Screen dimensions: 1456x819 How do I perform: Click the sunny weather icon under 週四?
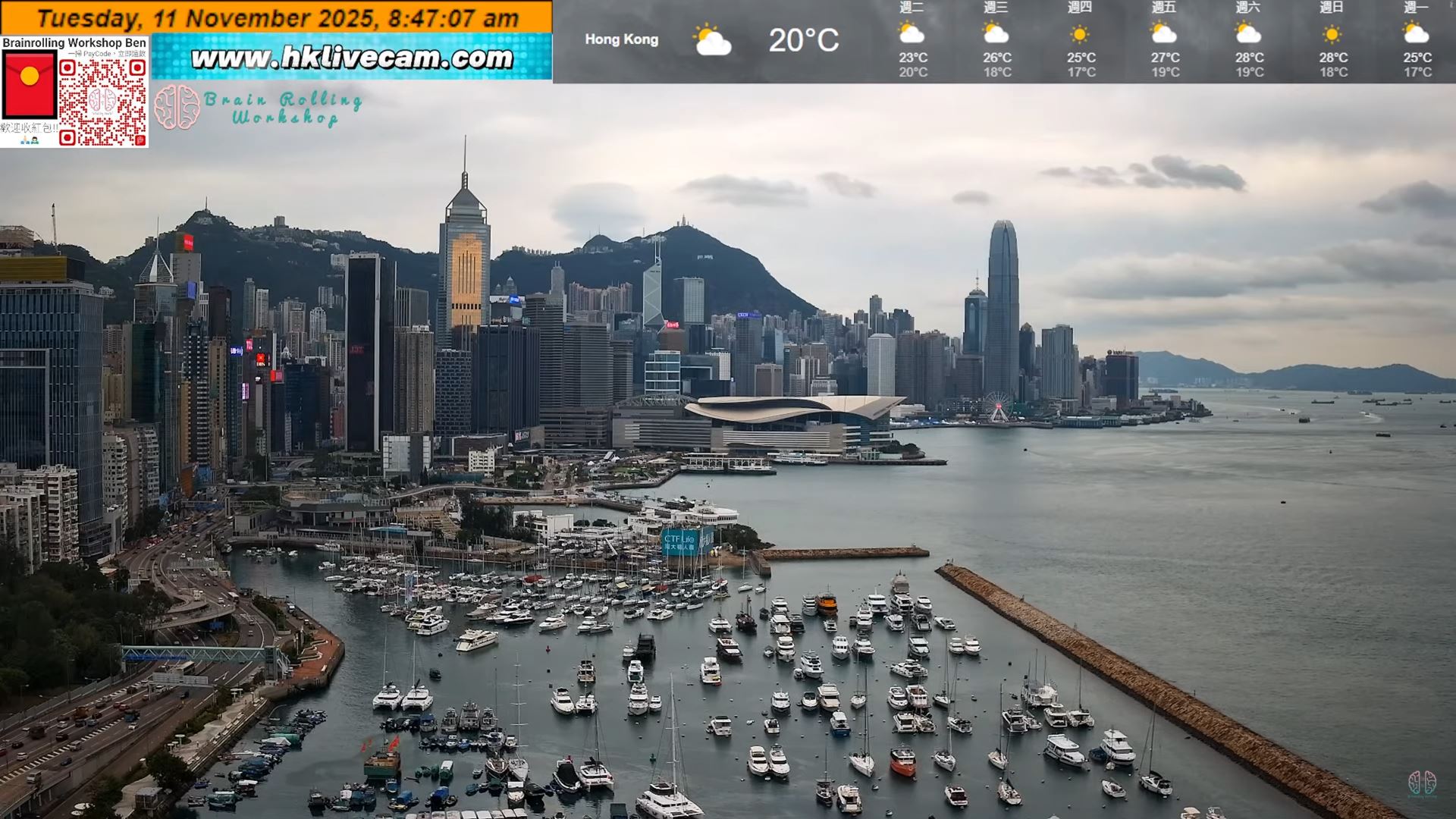tap(1080, 32)
